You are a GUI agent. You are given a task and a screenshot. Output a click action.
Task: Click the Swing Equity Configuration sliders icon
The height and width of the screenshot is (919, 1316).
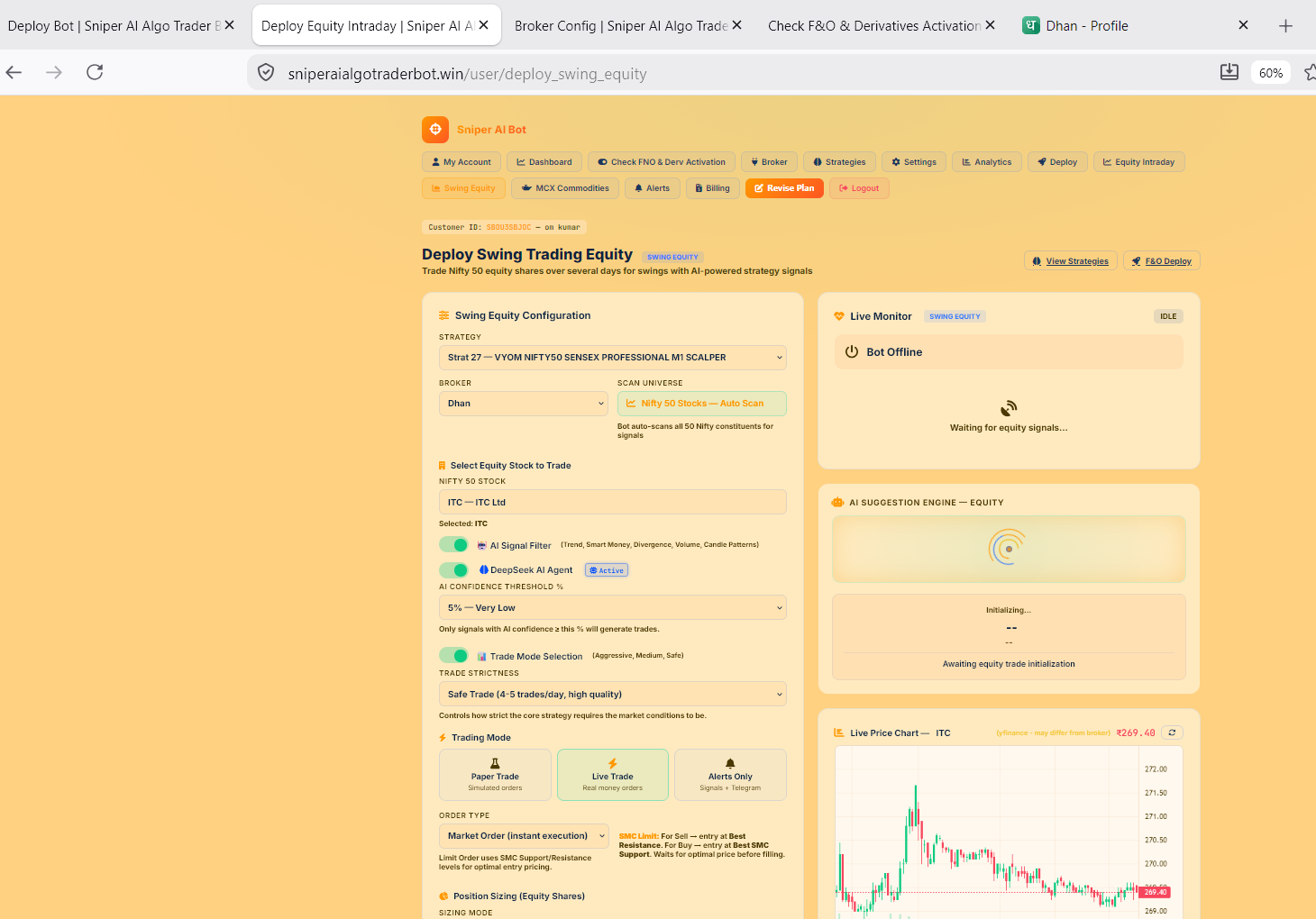point(443,315)
